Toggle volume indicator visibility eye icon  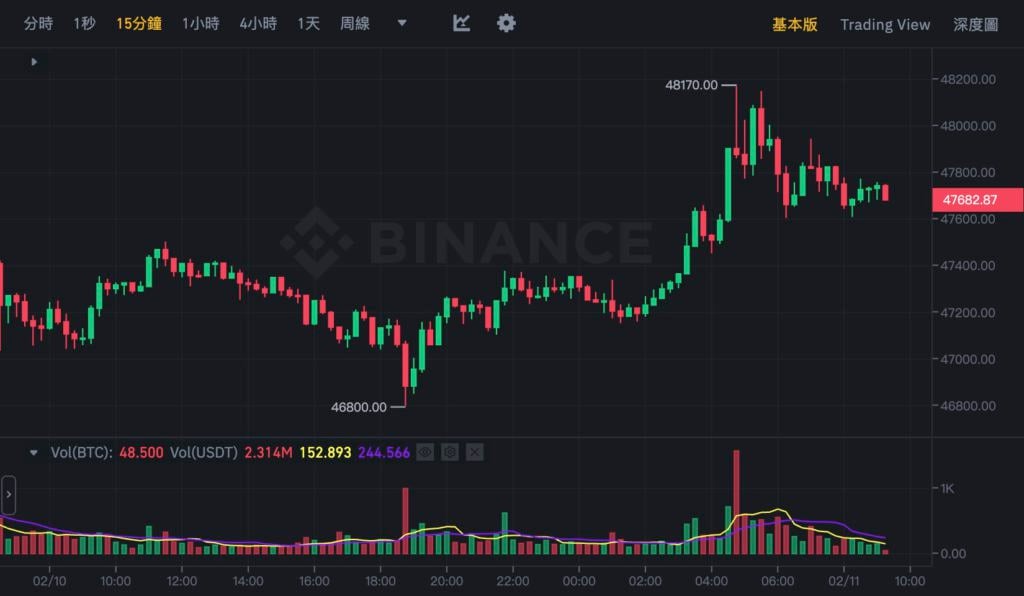[425, 453]
